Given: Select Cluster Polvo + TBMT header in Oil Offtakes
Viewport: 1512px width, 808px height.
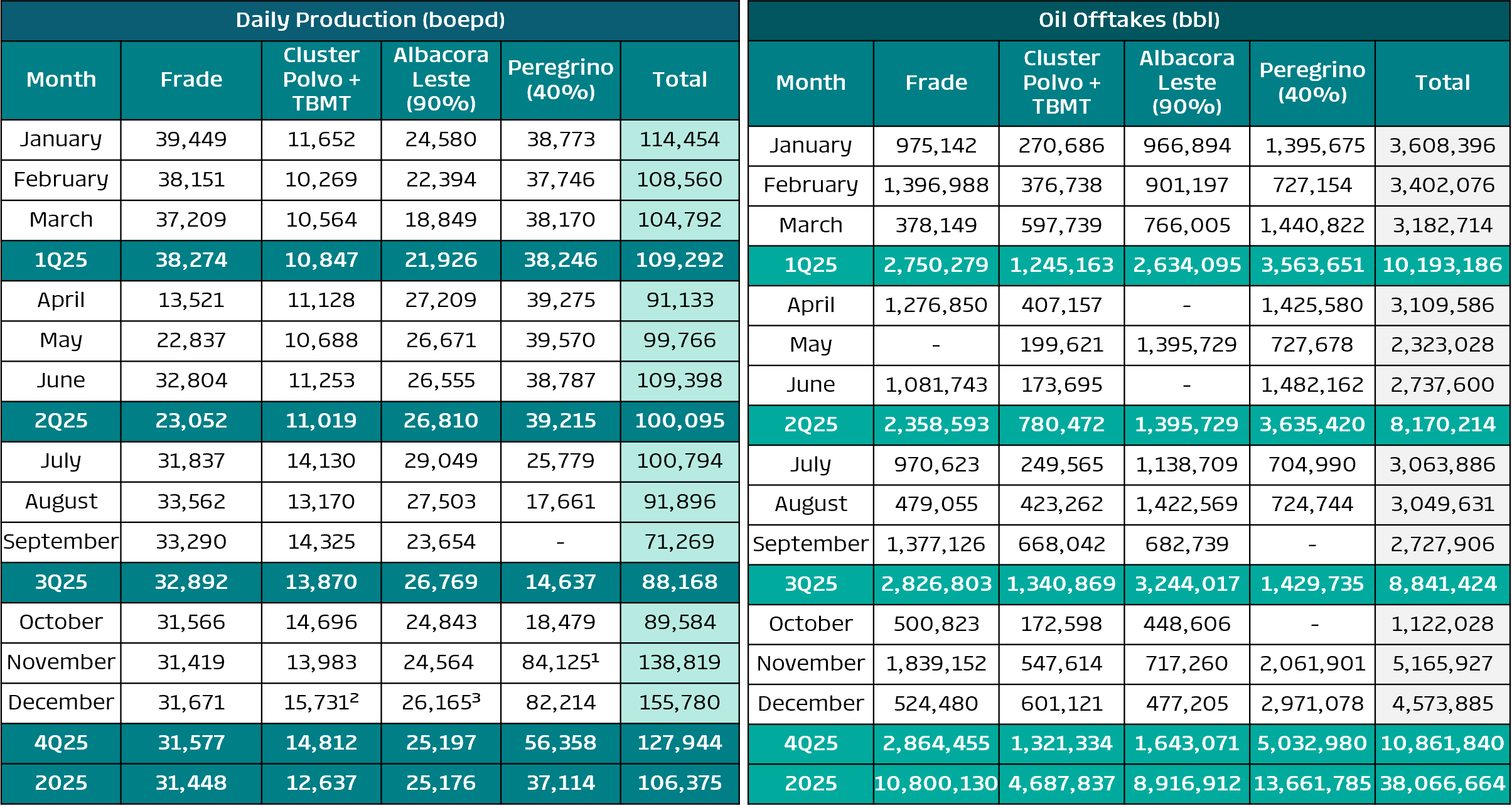Looking at the screenshot, I should tap(1061, 82).
